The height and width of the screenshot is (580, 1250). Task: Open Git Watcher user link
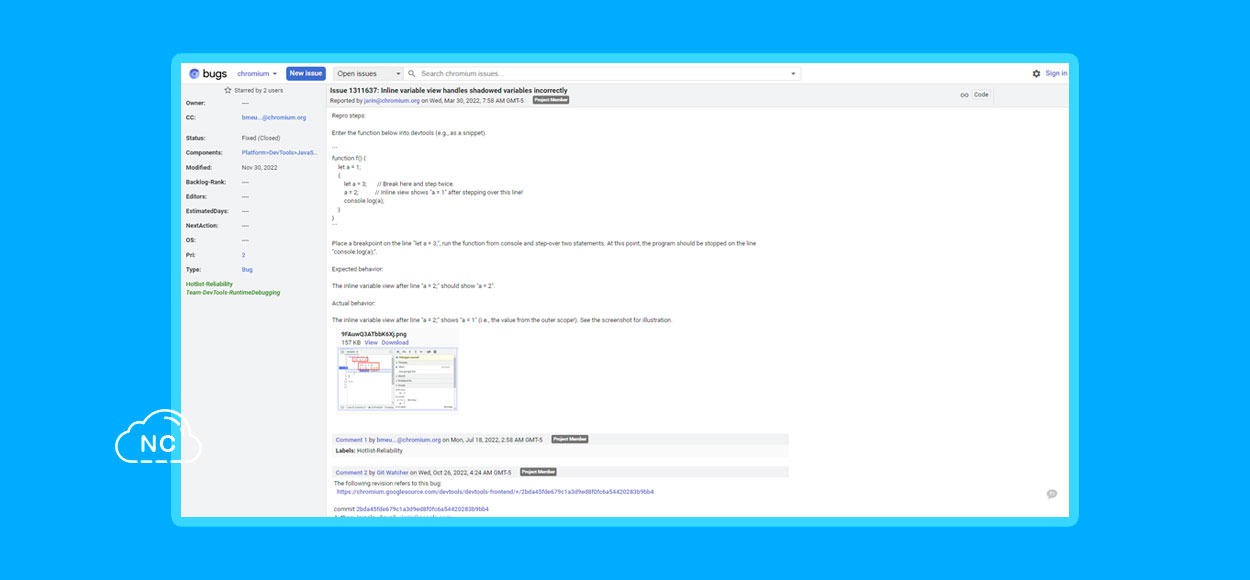(x=392, y=472)
